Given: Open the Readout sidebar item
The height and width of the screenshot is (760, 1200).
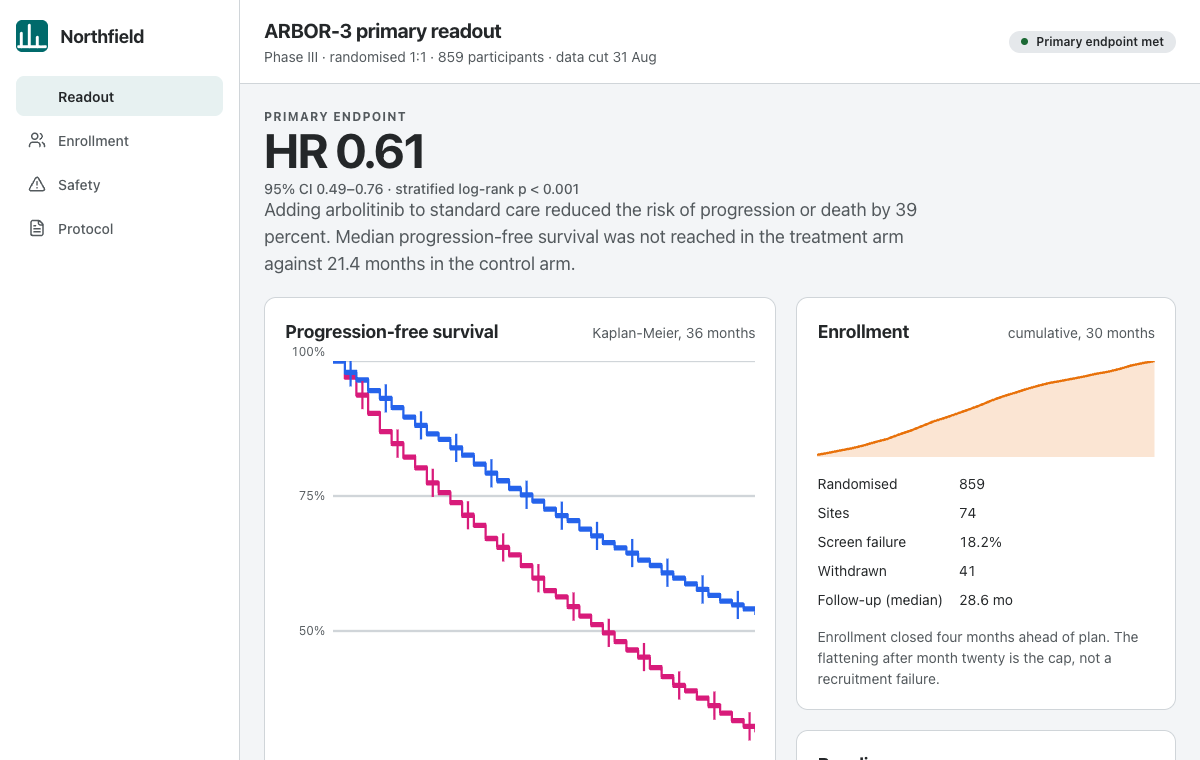Looking at the screenshot, I should click(119, 96).
